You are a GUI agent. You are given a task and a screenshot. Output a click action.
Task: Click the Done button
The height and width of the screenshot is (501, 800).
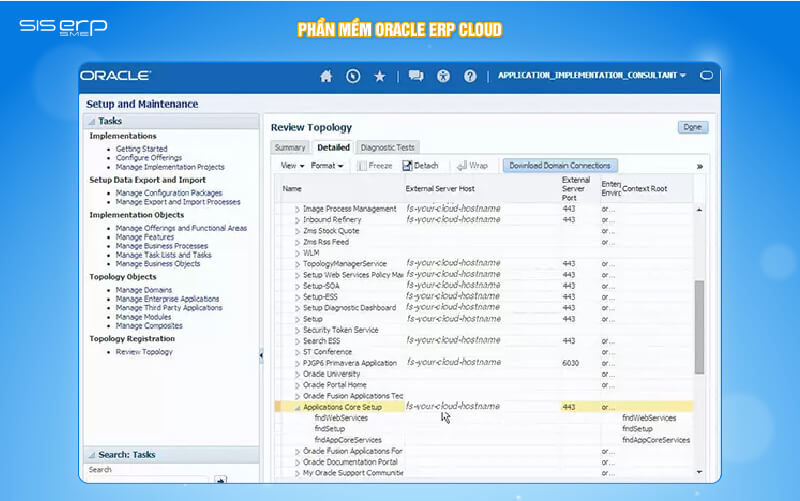[692, 127]
